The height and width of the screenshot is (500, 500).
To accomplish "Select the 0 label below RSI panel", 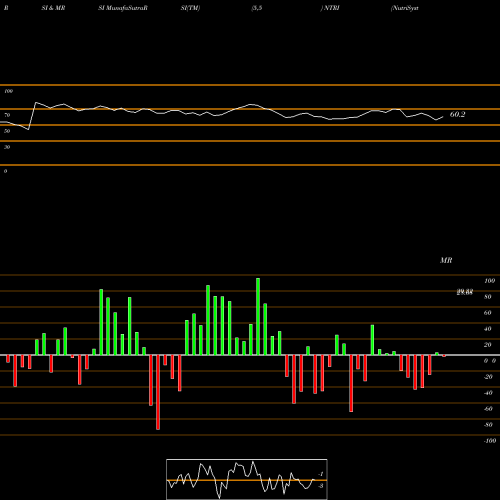I will pyautogui.click(x=5, y=171).
